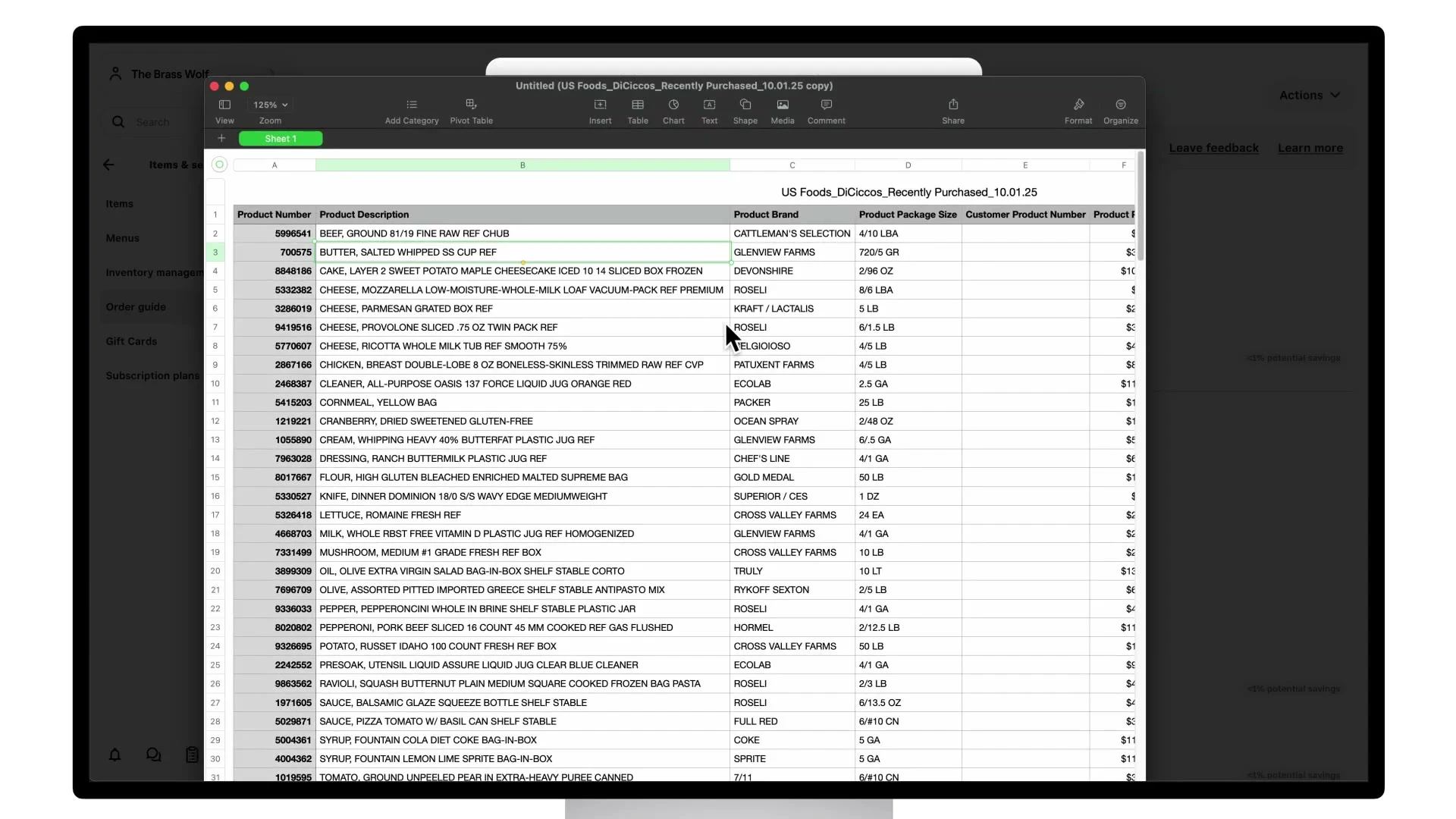The width and height of the screenshot is (1456, 819).
Task: Click the Add Category toolbar icon
Action: pyautogui.click(x=411, y=105)
